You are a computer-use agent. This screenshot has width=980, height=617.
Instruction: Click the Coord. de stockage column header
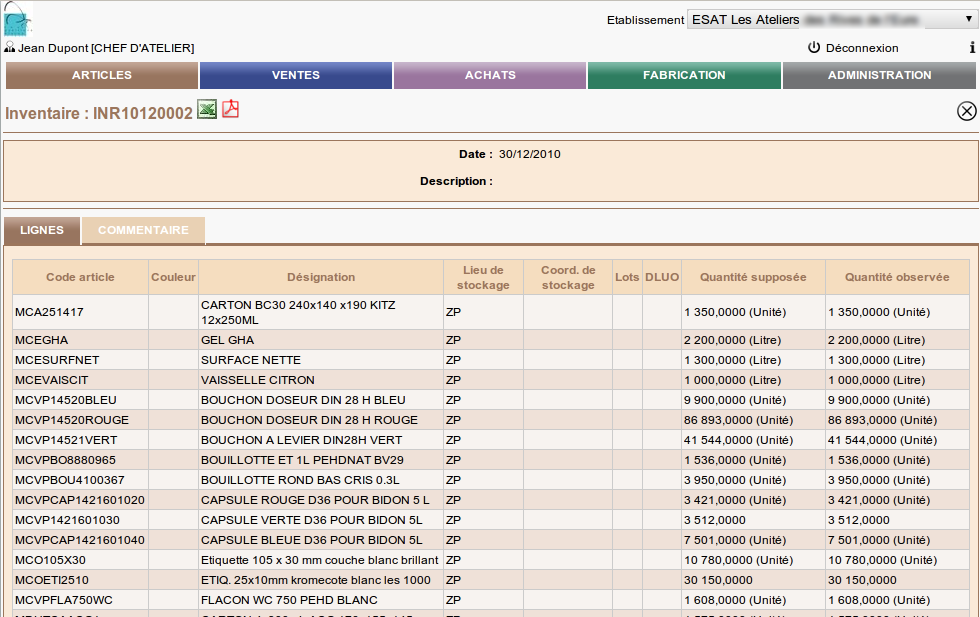click(x=568, y=277)
